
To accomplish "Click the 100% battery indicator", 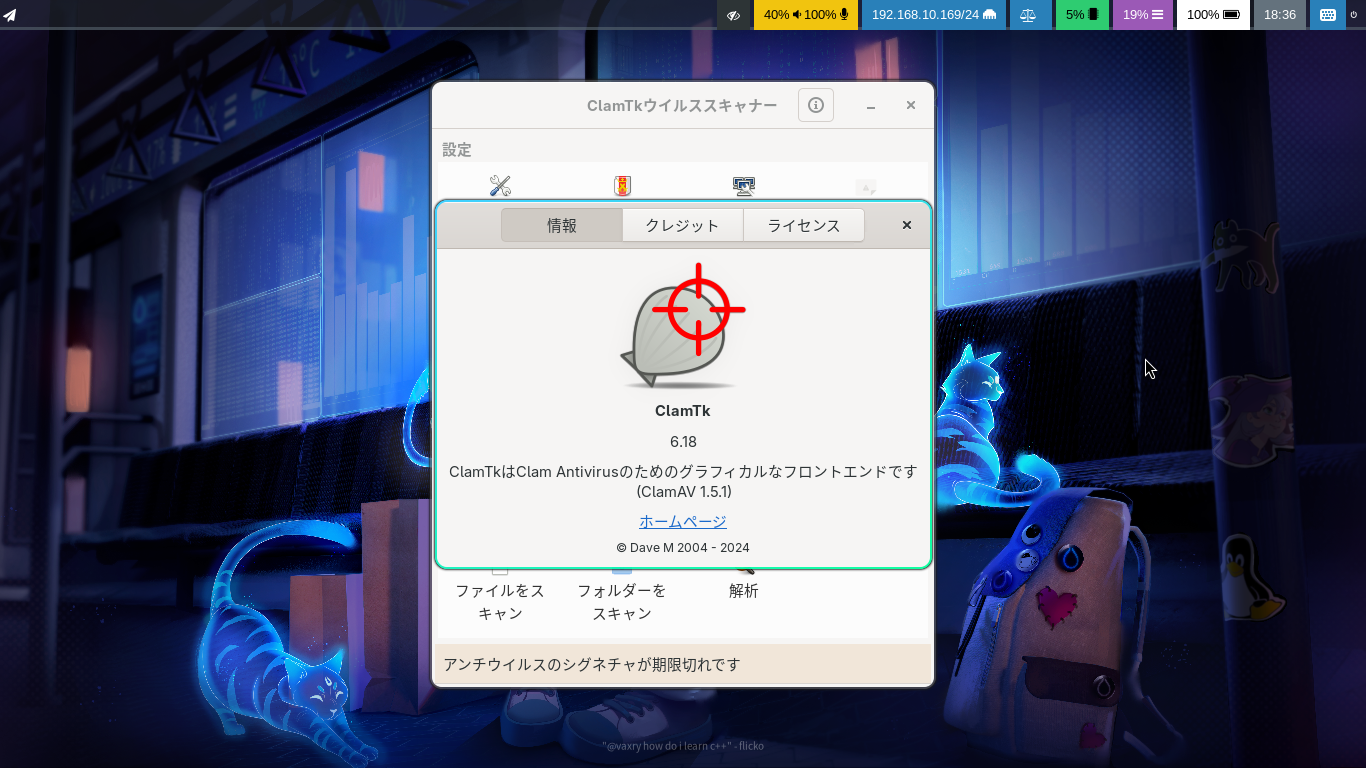I will (x=1213, y=15).
